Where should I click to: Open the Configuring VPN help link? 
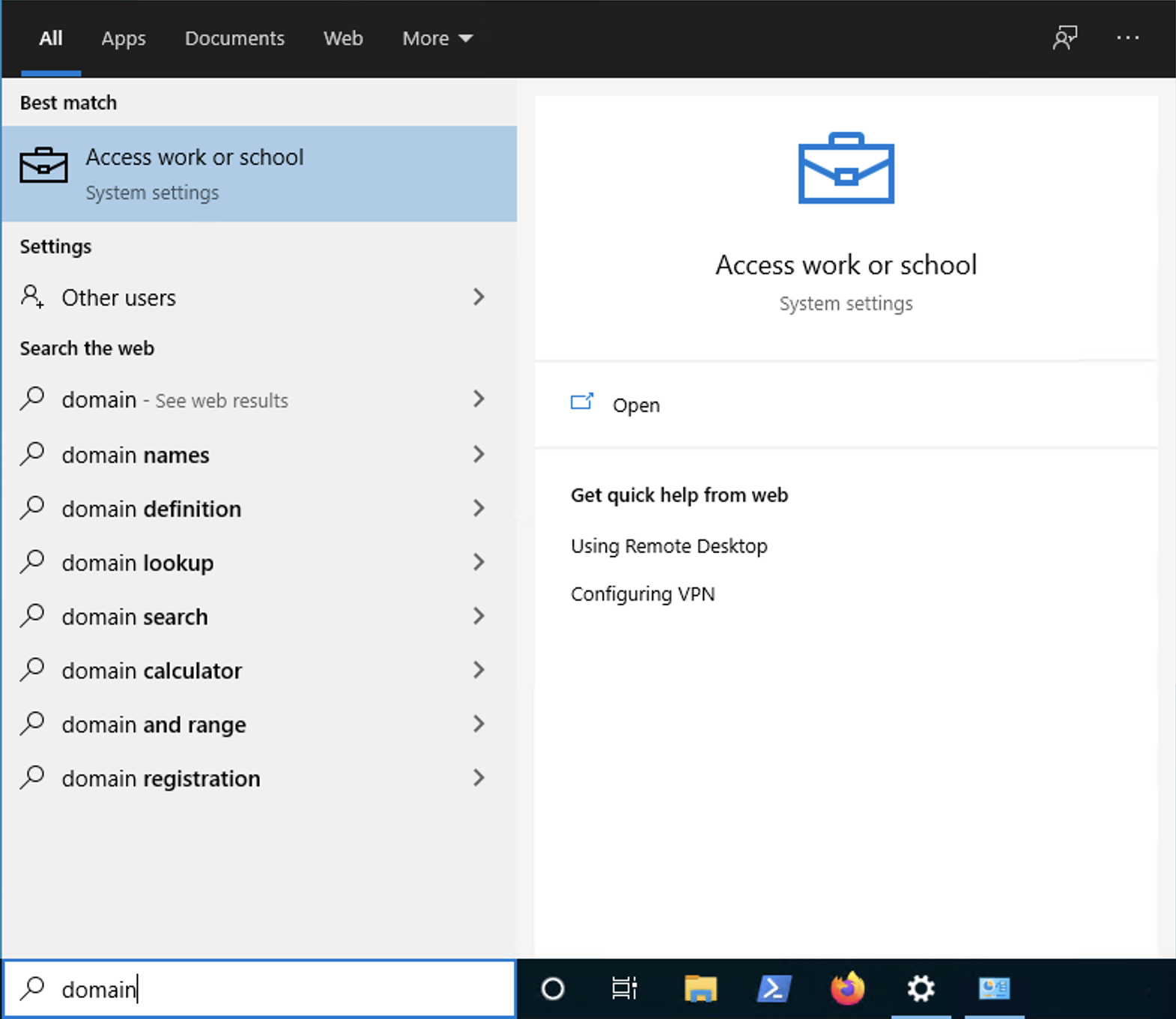643,594
